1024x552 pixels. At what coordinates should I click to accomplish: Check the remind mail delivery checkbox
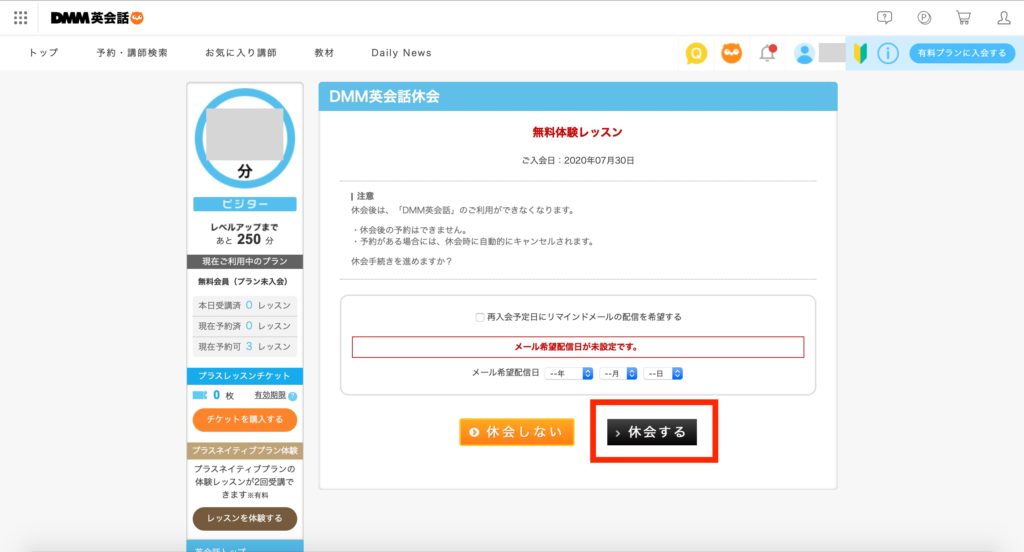[480, 317]
